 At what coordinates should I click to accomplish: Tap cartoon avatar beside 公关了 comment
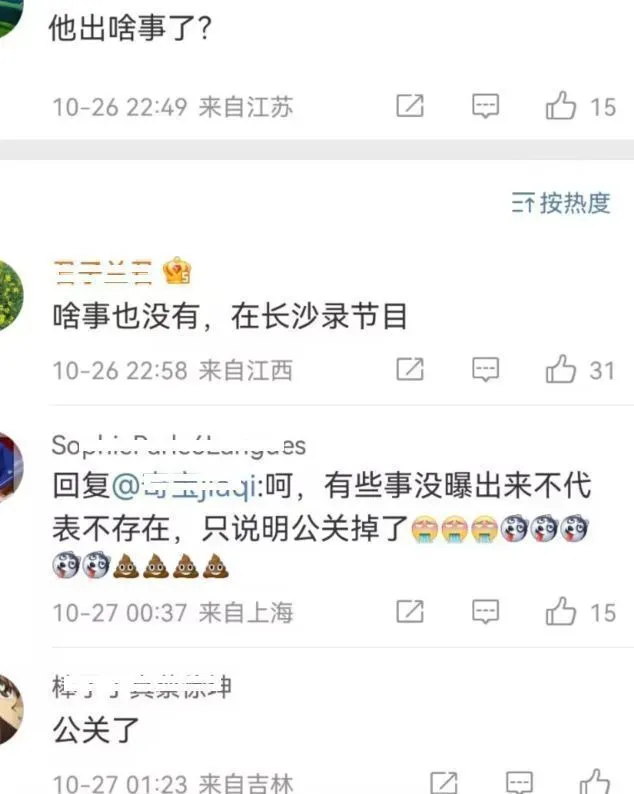[11, 710]
